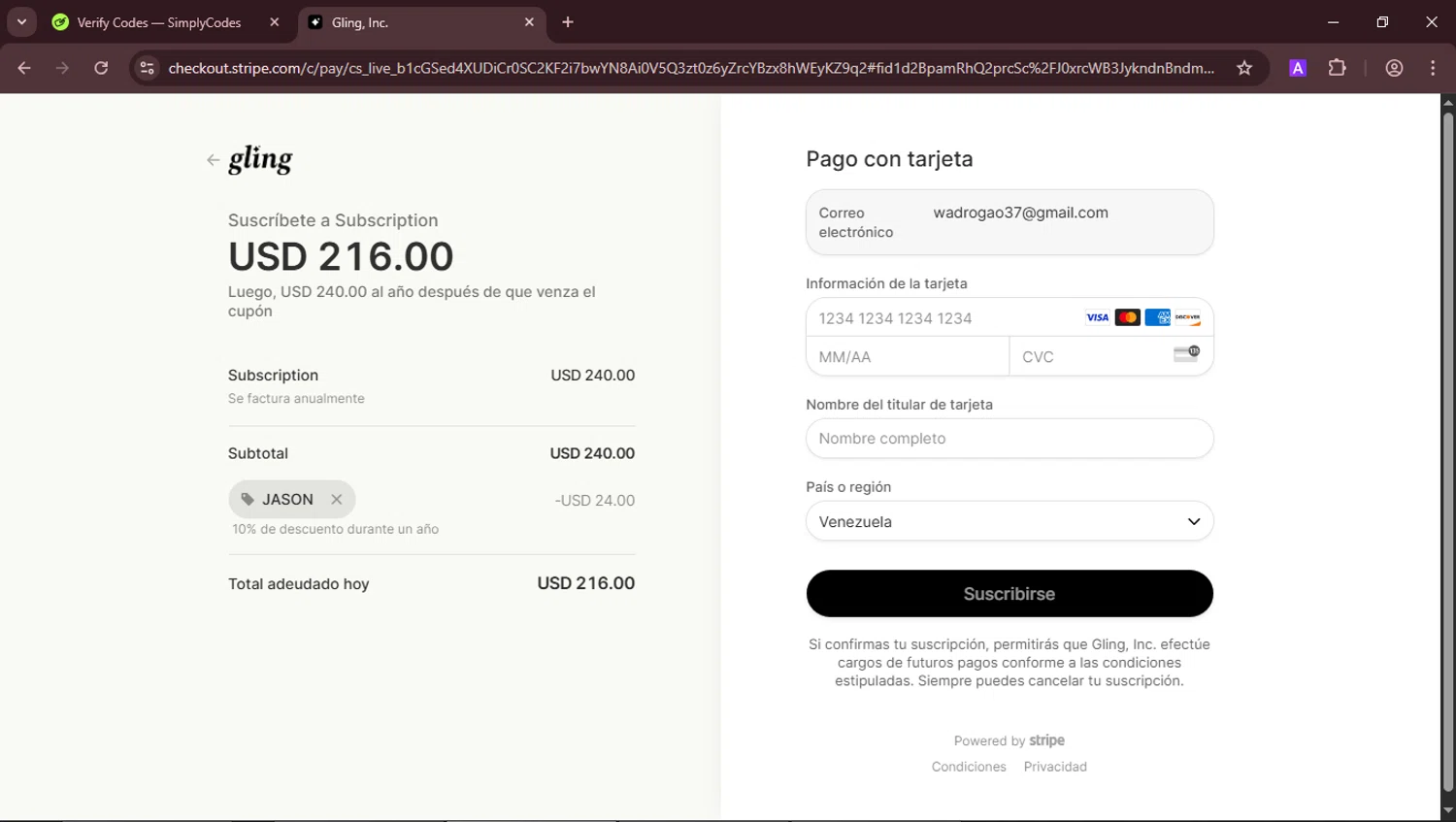Click the Suscribirse button
The width and height of the screenshot is (1456, 822).
(x=1009, y=593)
